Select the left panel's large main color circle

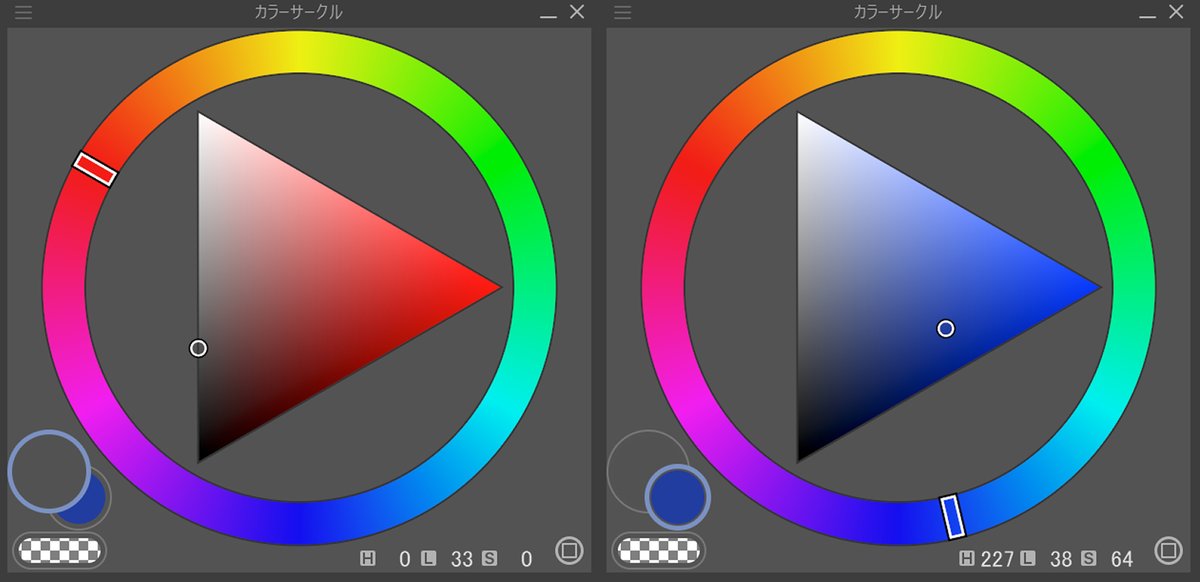tap(49, 472)
